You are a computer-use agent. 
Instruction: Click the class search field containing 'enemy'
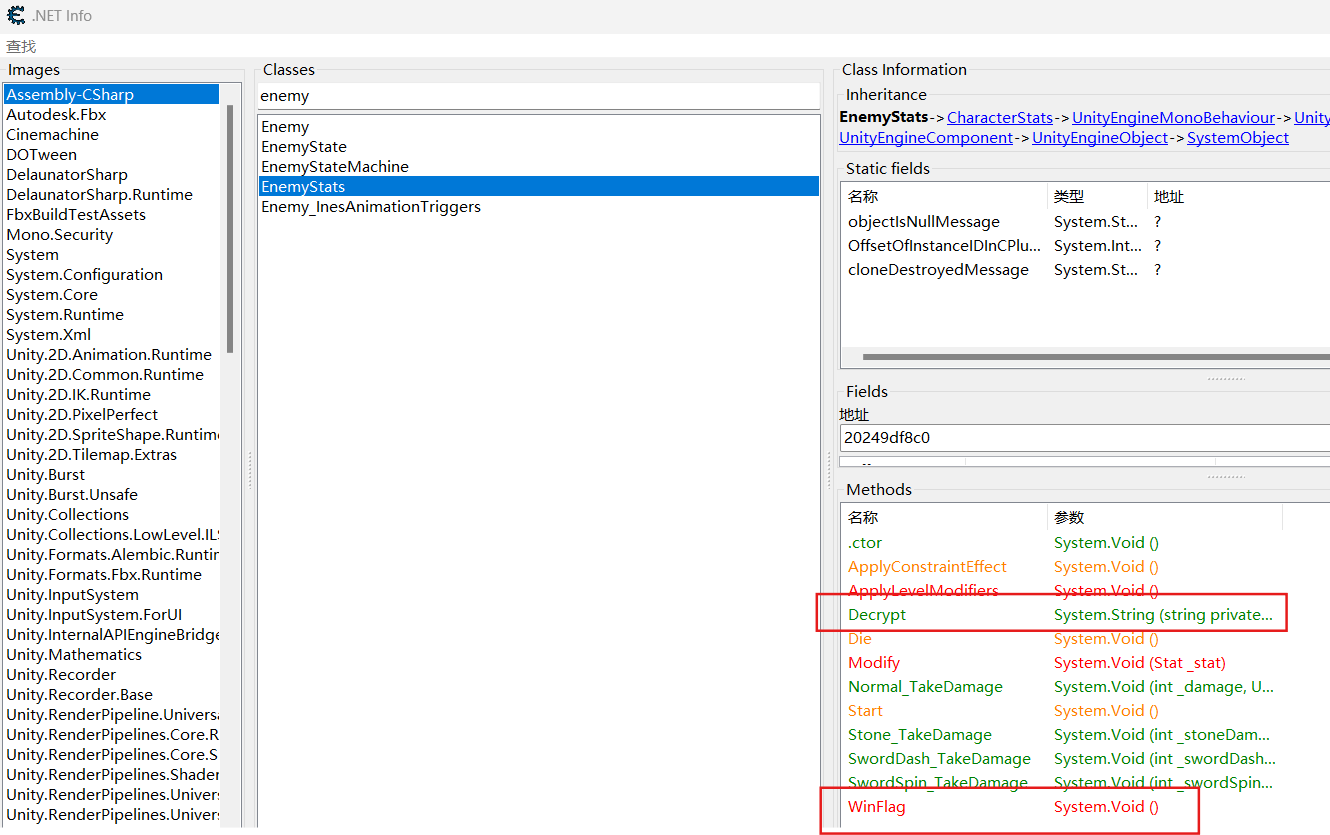(x=538, y=96)
